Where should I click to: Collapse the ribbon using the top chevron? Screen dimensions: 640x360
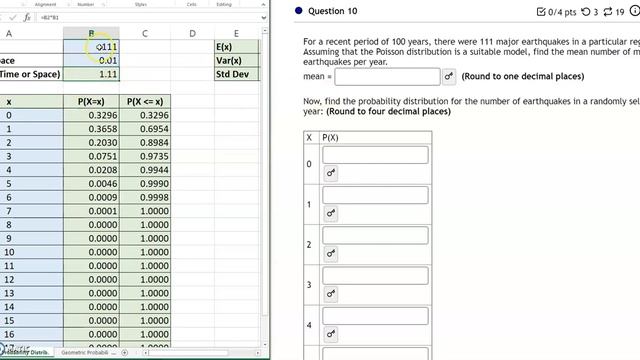263,4
